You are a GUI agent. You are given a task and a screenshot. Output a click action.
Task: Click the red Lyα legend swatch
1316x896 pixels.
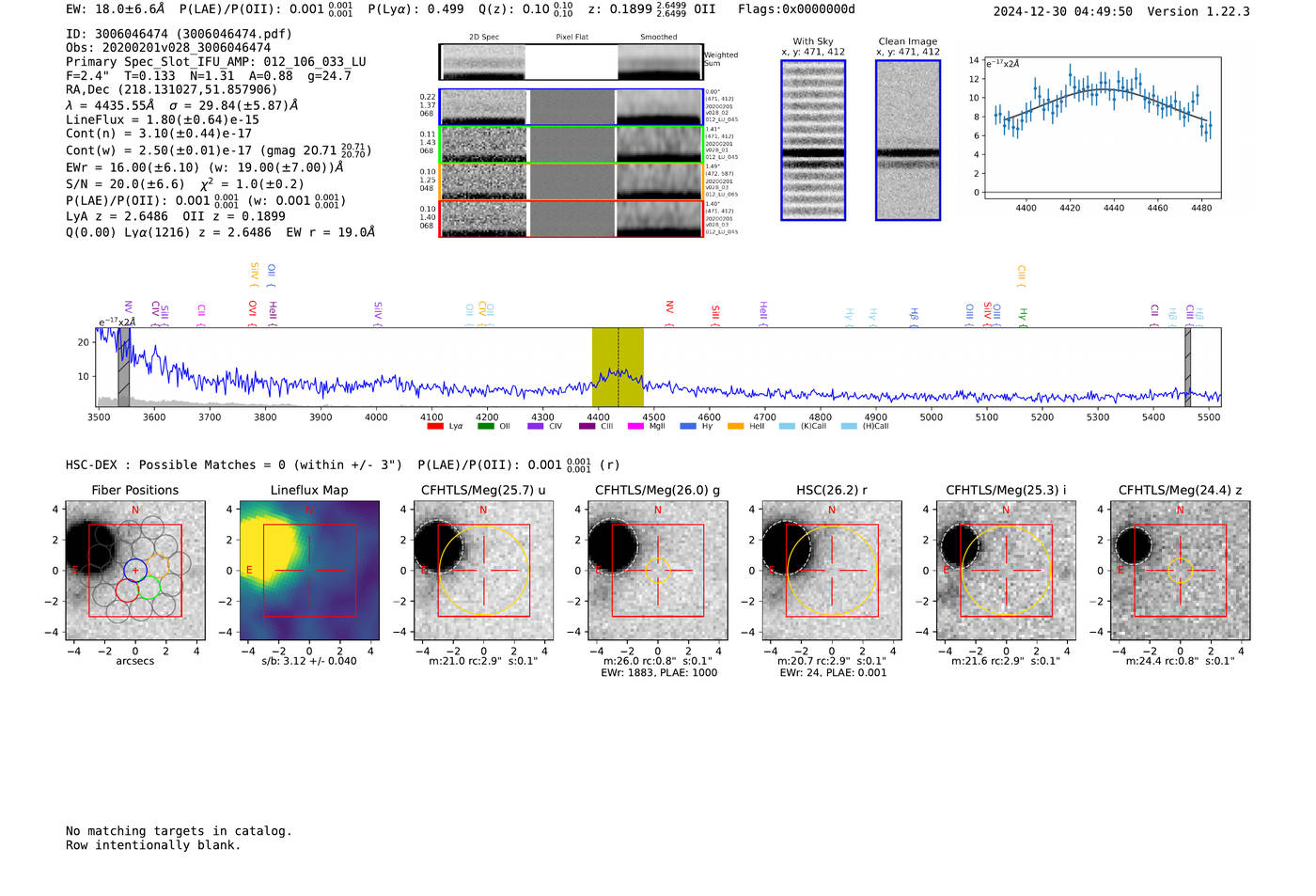pyautogui.click(x=434, y=426)
